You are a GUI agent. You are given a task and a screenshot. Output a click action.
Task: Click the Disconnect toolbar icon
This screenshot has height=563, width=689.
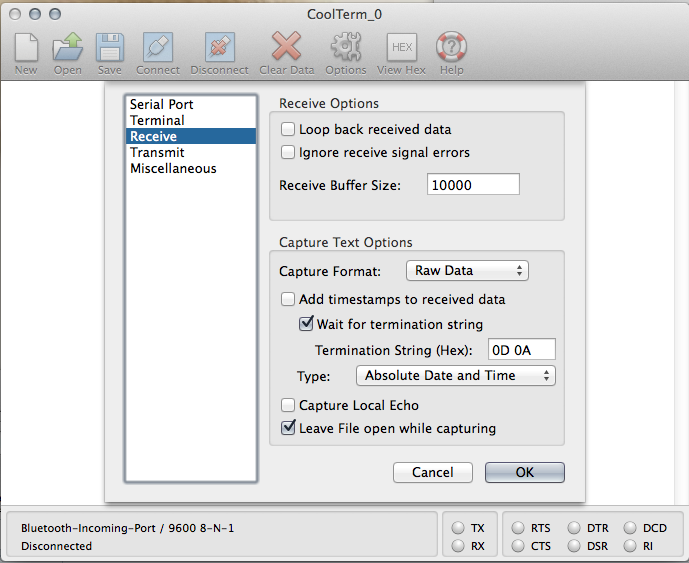click(219, 47)
